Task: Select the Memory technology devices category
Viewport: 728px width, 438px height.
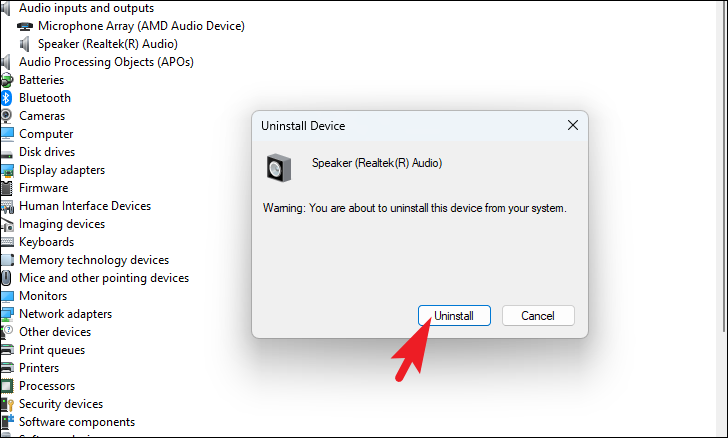Action: [x=94, y=260]
